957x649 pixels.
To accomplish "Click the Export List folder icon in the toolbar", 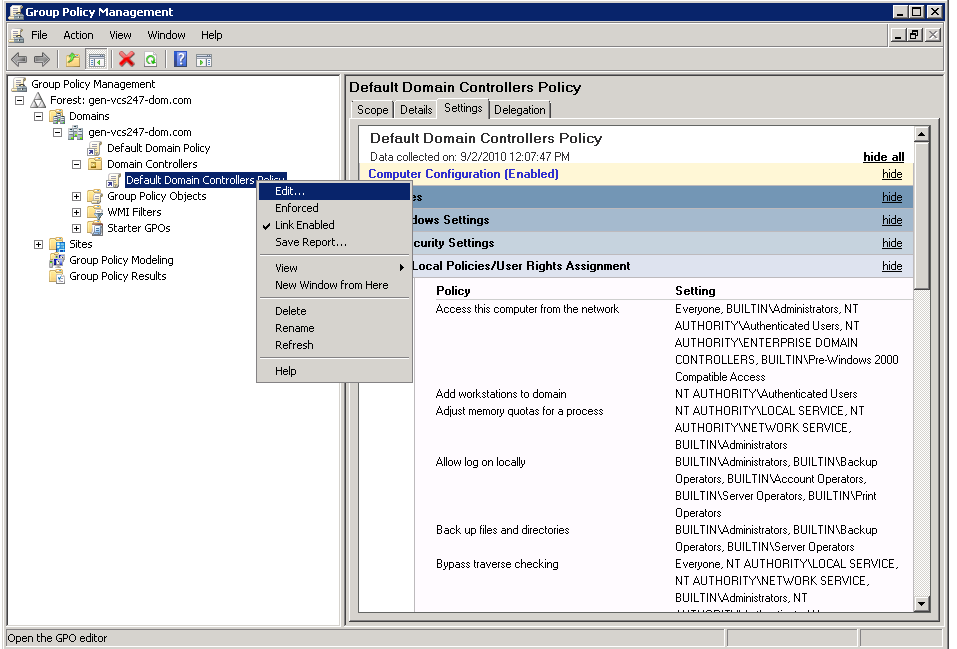I will point(72,59).
